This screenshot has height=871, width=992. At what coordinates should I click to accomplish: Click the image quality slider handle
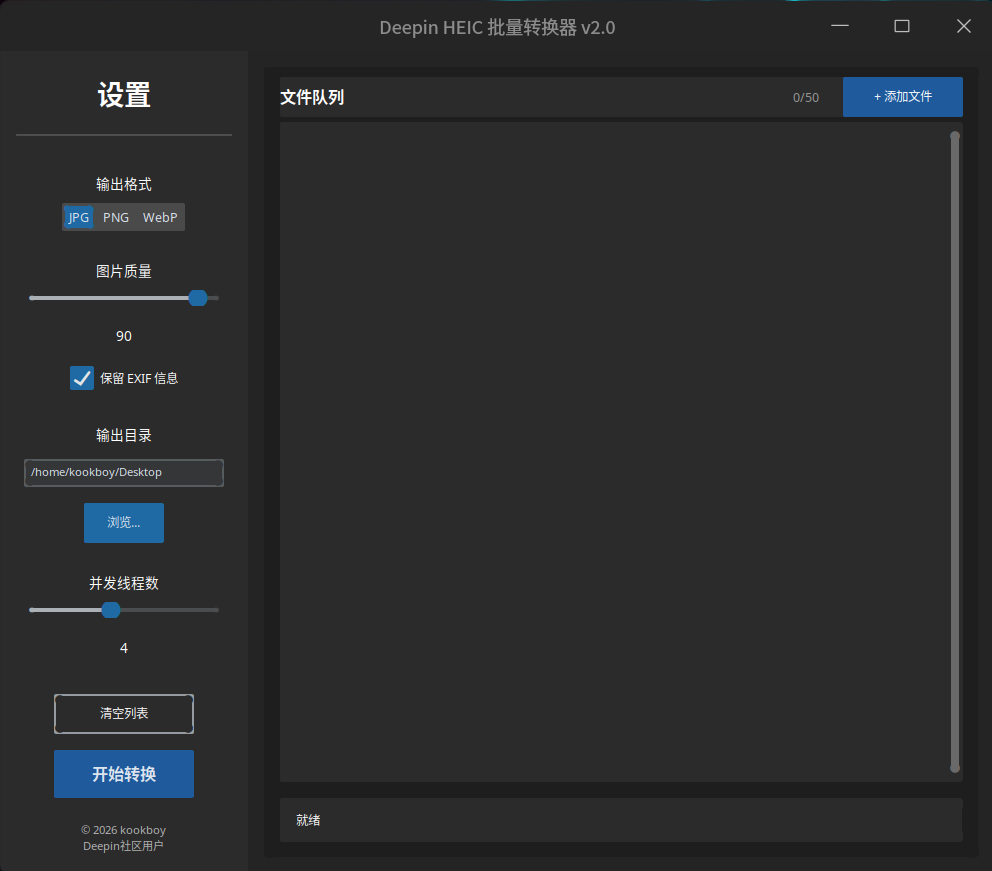click(x=198, y=298)
